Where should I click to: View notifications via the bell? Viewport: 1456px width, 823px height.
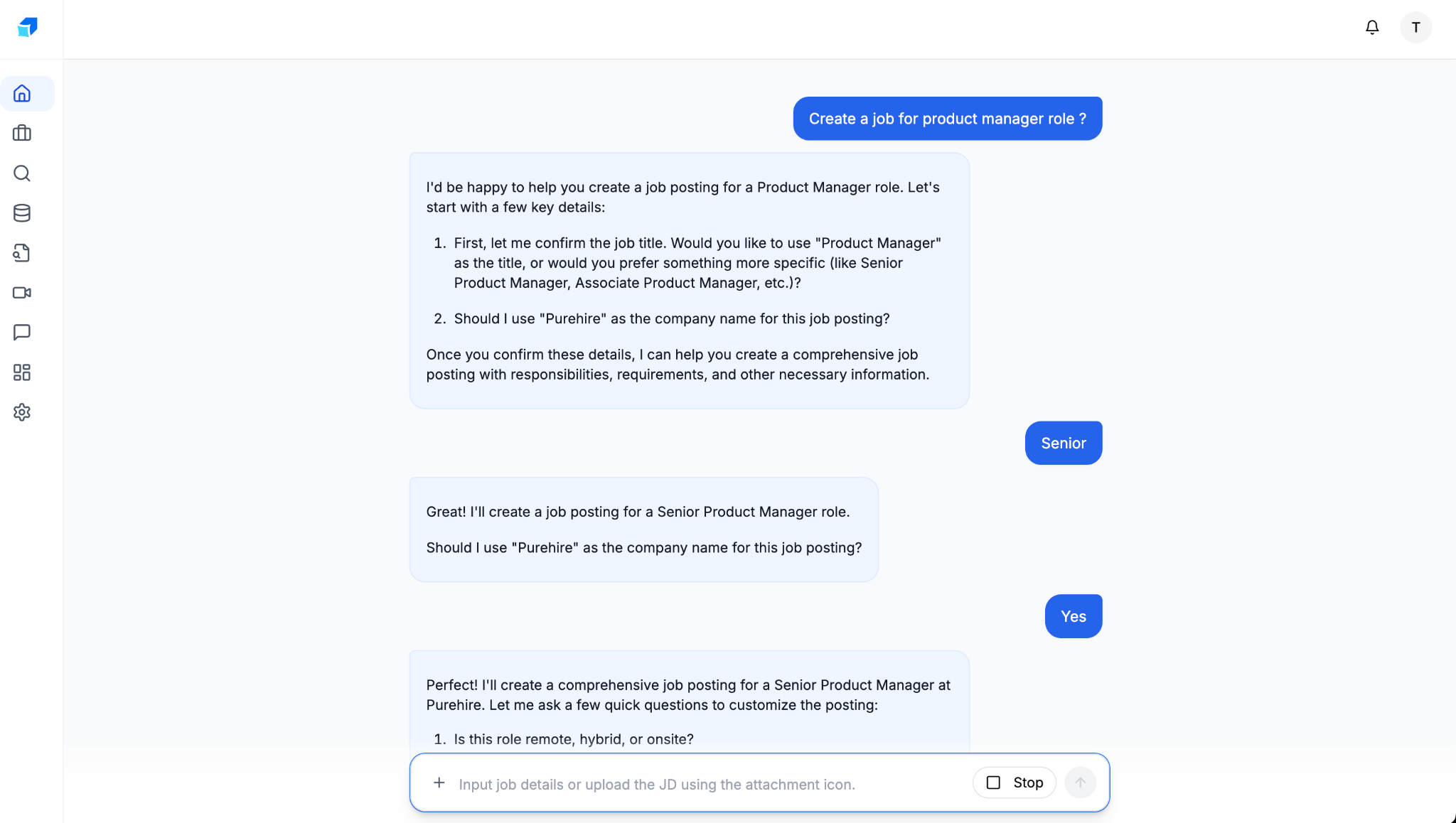(x=1371, y=27)
